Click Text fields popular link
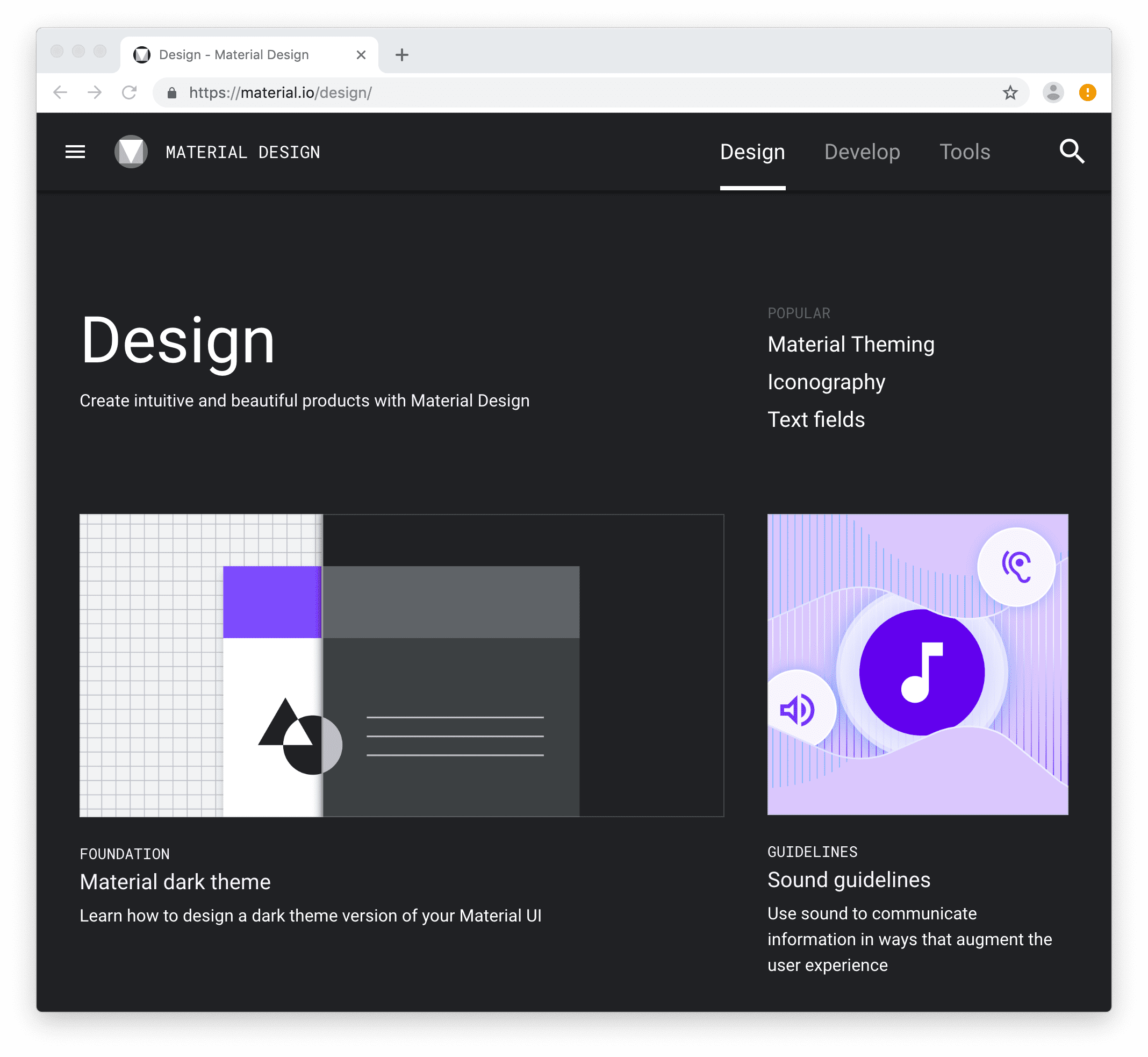1148x1057 pixels. pos(815,419)
